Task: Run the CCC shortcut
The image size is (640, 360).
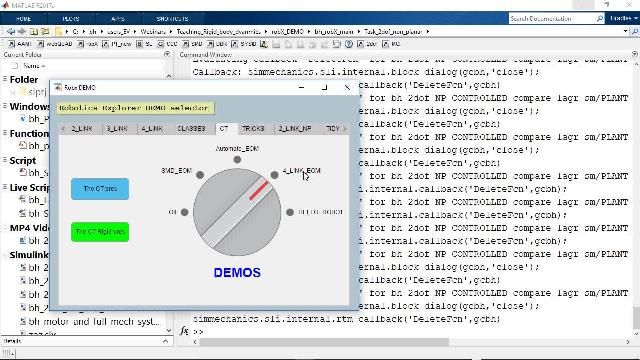Action: pos(167,44)
